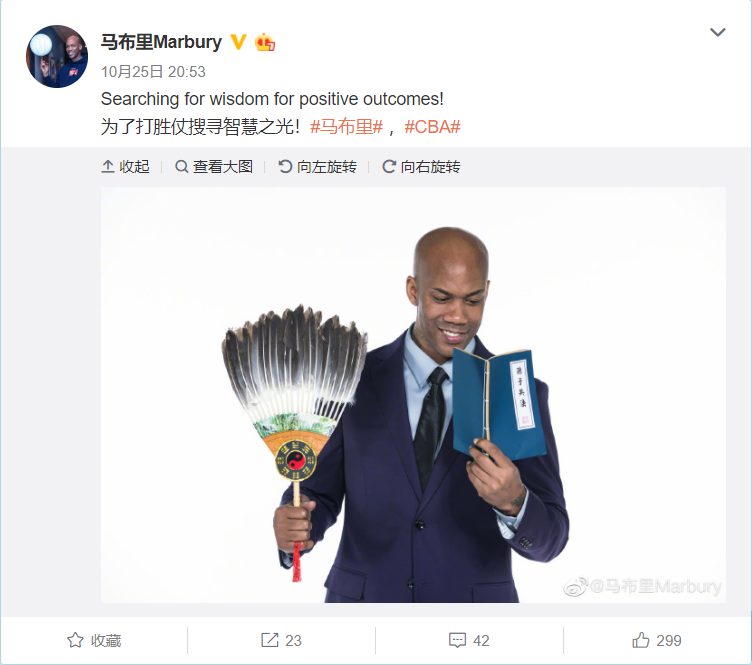This screenshot has width=752, height=665.
Task: Open the post options chevron dropdown
Action: (717, 32)
